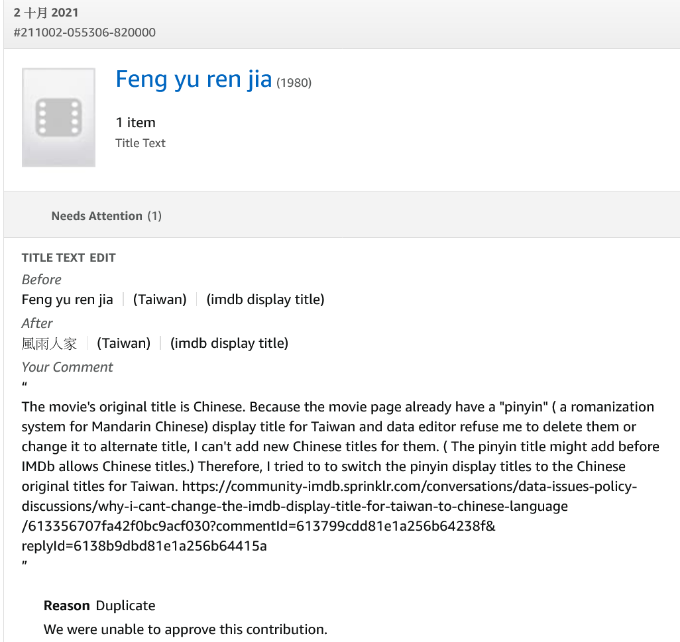Click "(Taiwan)" in the After row

(x=123, y=343)
